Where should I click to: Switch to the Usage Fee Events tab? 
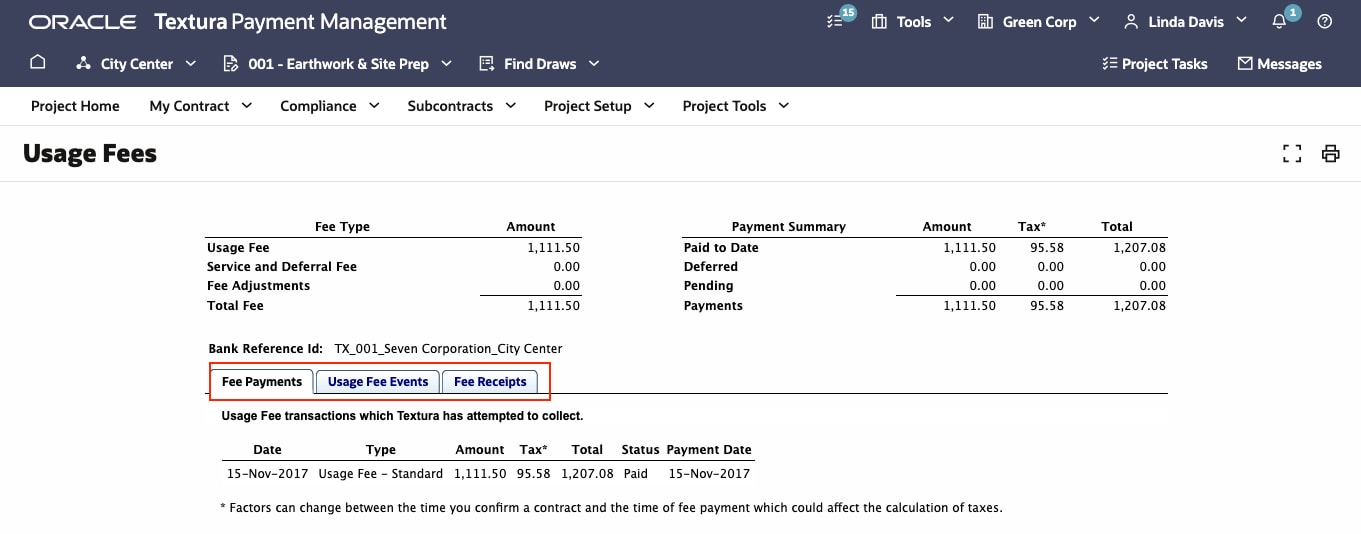[x=378, y=382]
